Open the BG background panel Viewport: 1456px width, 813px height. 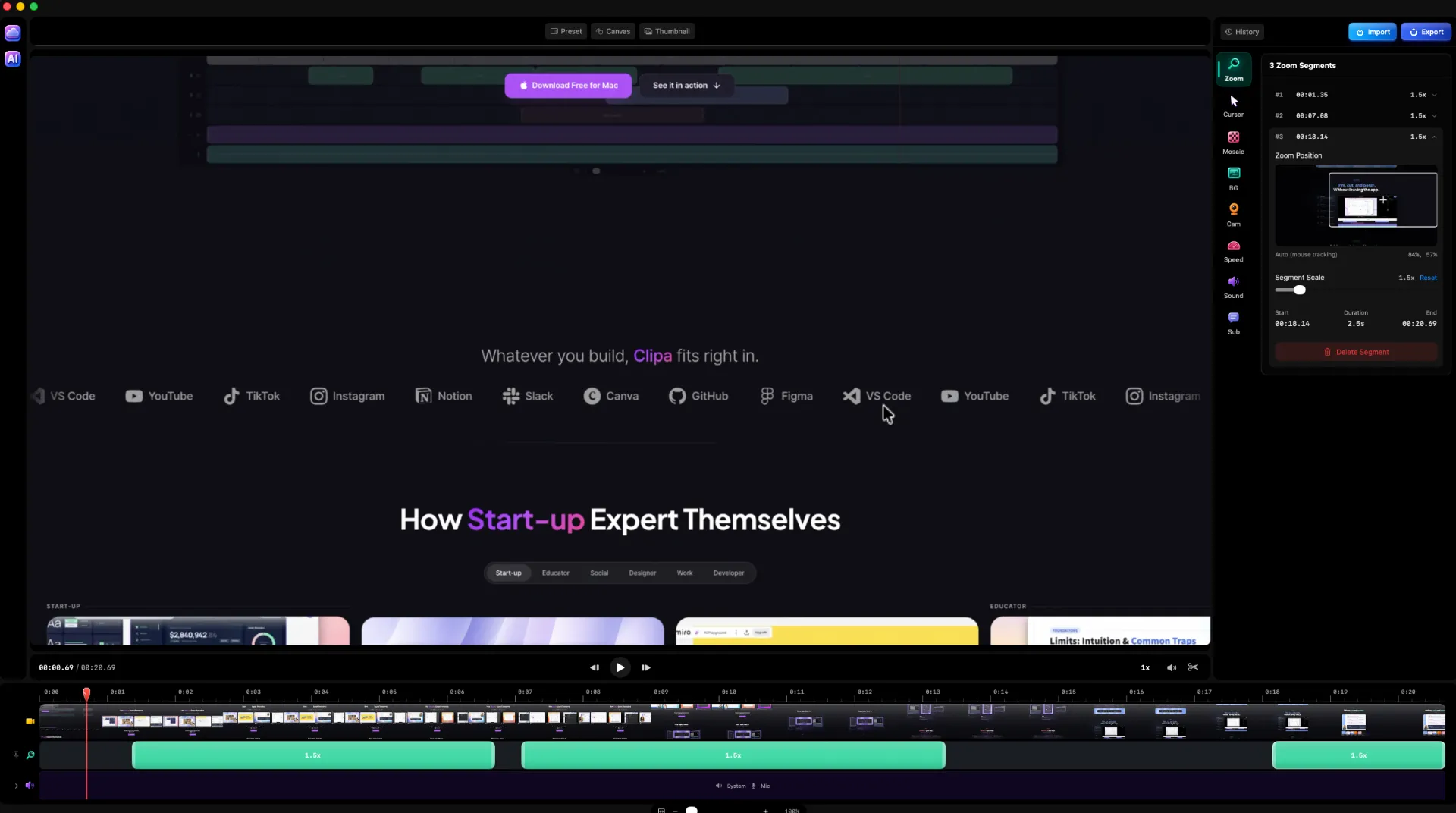pos(1234,178)
